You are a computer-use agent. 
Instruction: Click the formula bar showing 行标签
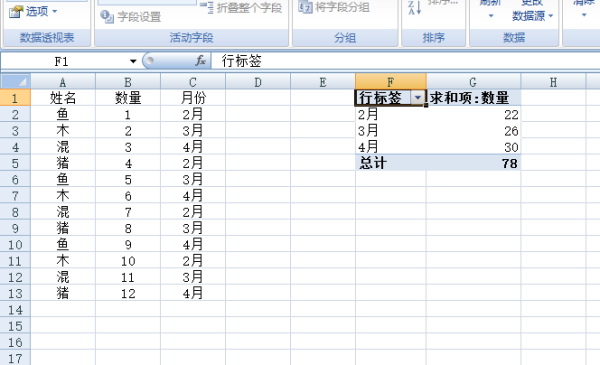pyautogui.click(x=406, y=61)
